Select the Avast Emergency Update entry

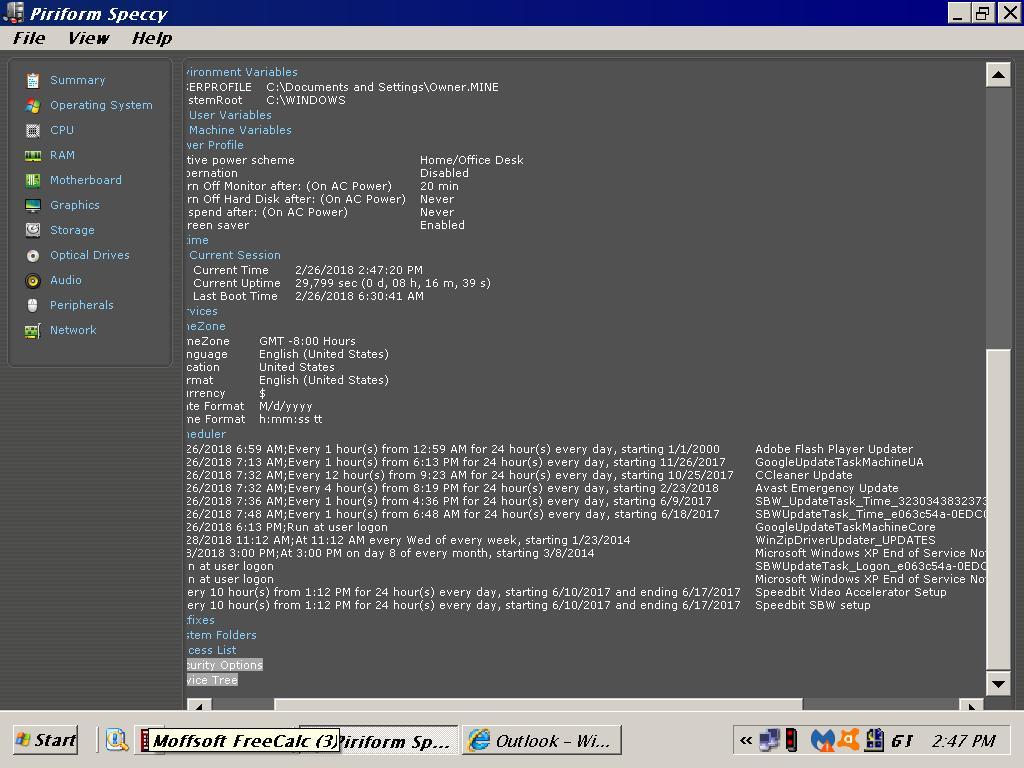click(x=827, y=488)
